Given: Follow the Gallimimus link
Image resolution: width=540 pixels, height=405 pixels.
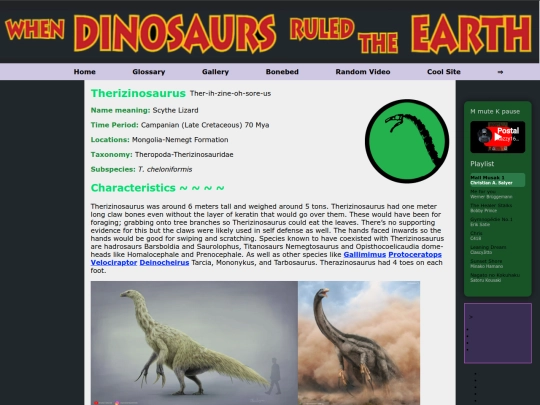Looking at the screenshot, I should 365,255.
